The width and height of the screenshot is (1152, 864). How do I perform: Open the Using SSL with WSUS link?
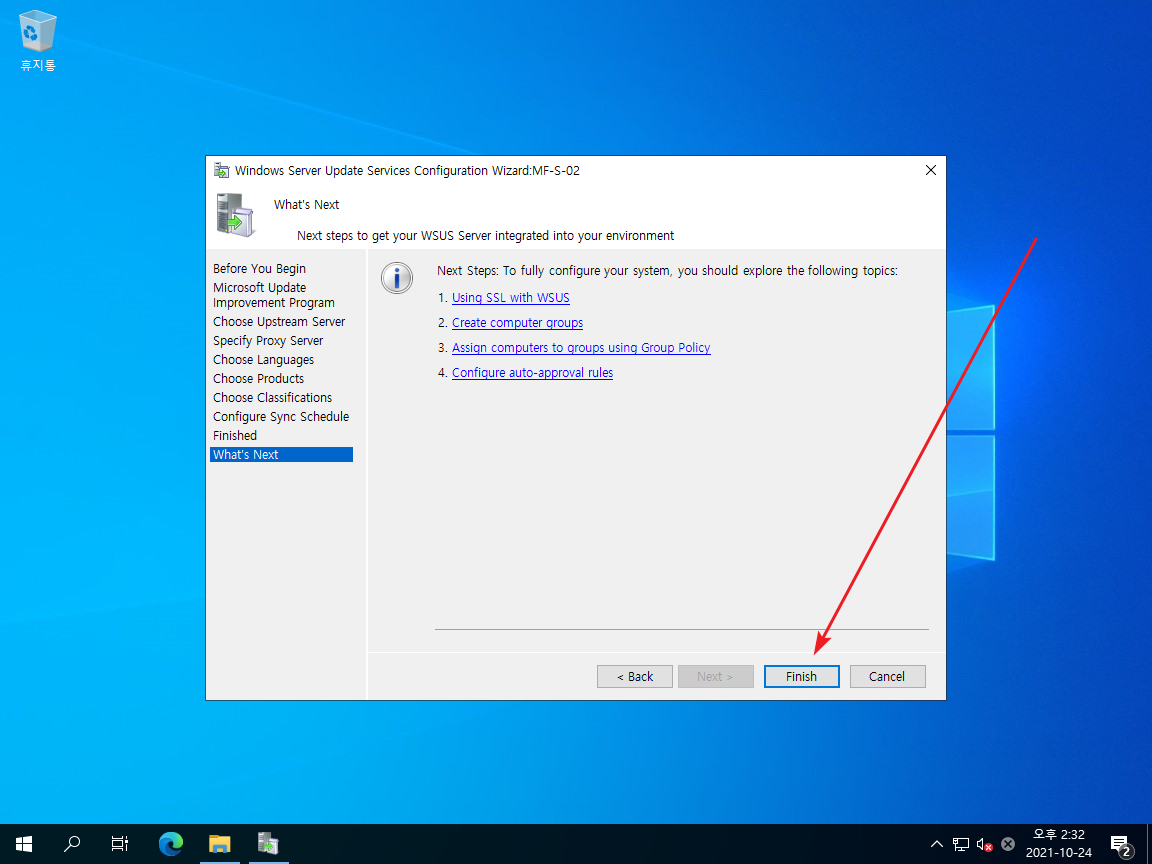[x=511, y=298]
